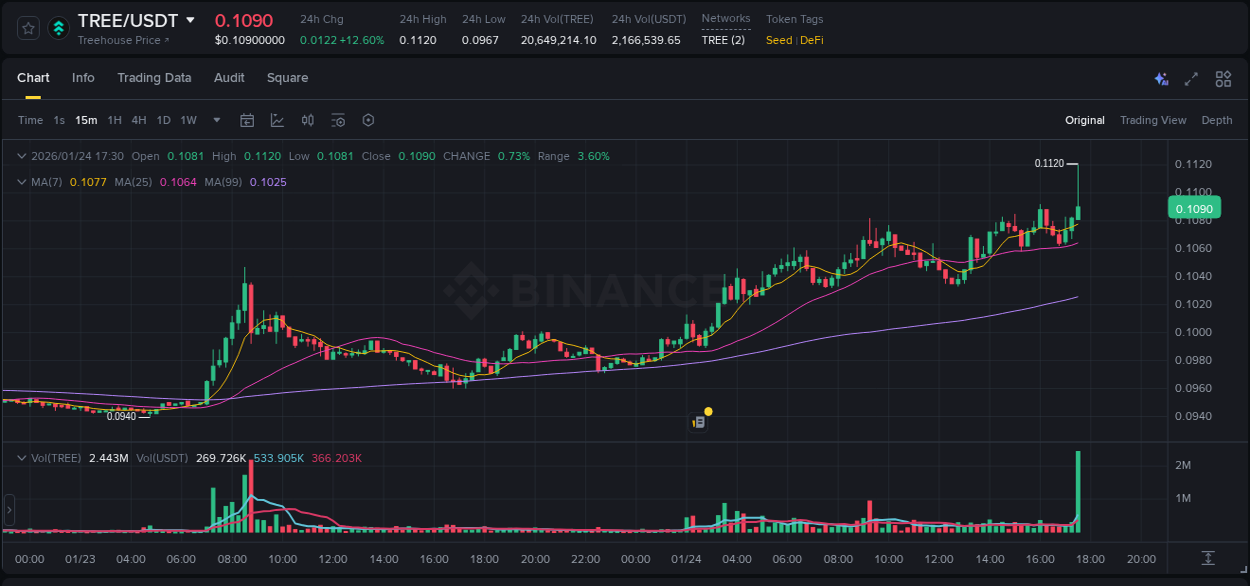Open the Seed token tag link

[778, 40]
